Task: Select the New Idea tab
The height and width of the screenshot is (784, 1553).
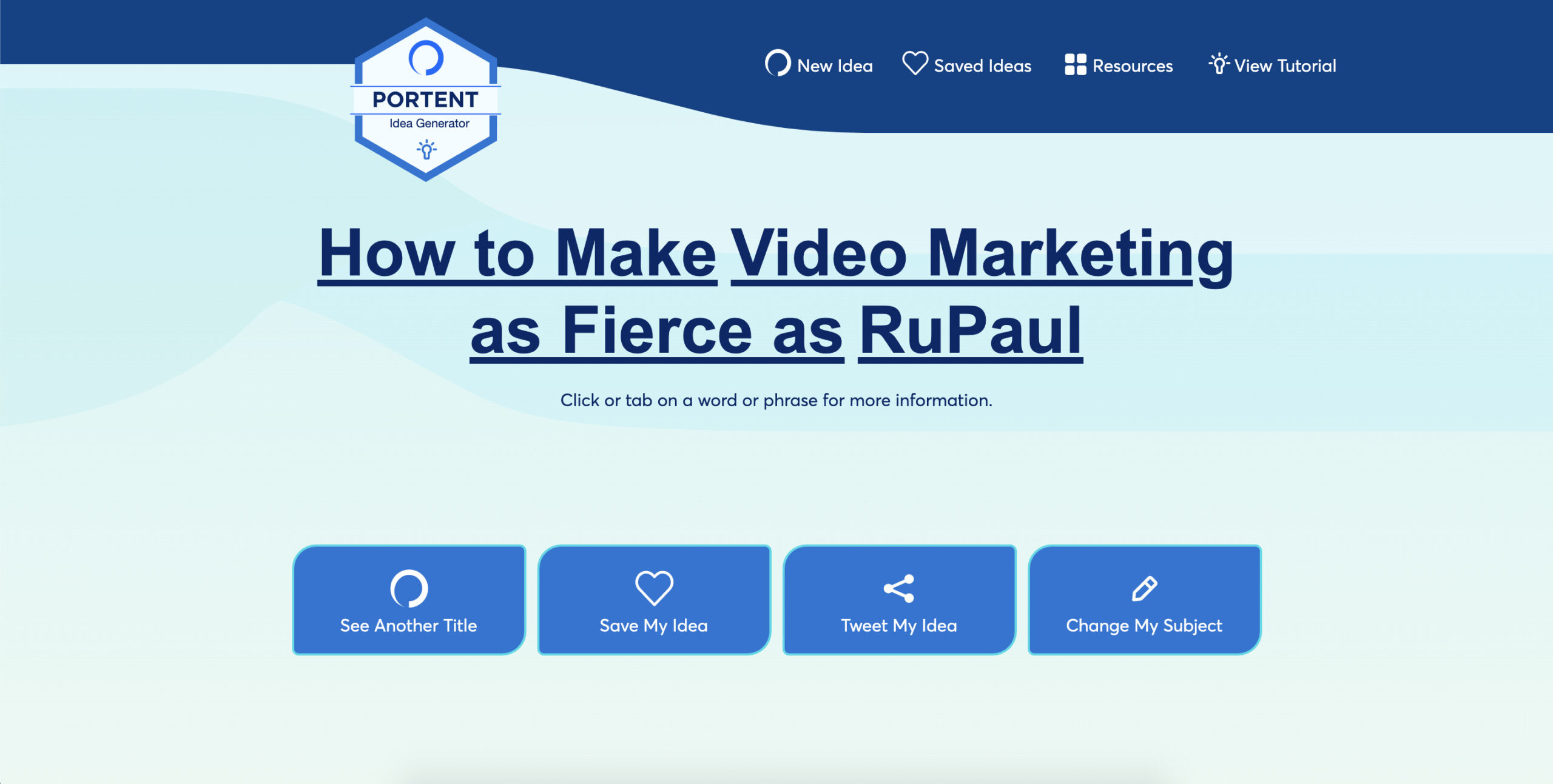Action: click(820, 65)
